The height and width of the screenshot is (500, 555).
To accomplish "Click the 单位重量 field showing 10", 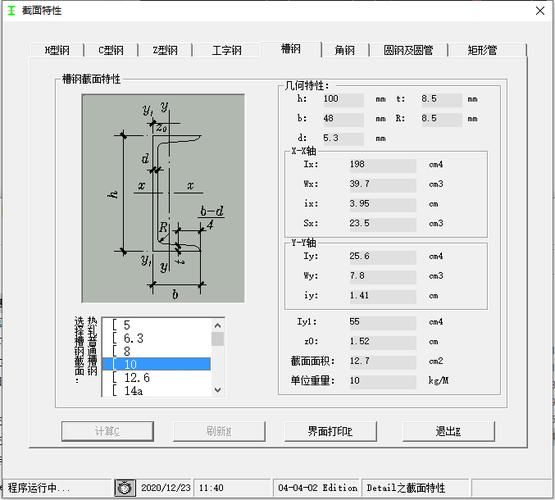I will click(x=382, y=381).
